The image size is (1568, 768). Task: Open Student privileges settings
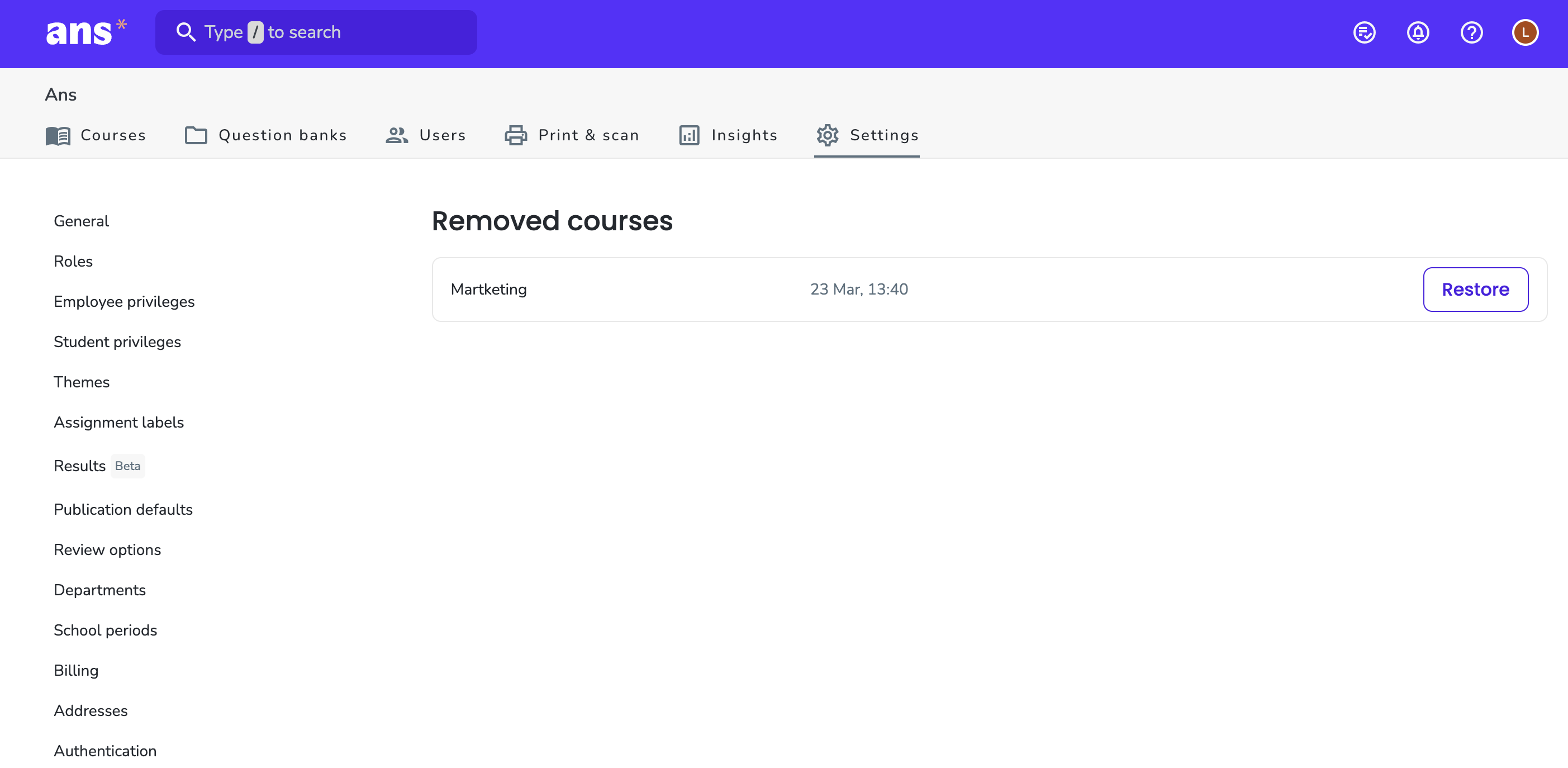(117, 342)
